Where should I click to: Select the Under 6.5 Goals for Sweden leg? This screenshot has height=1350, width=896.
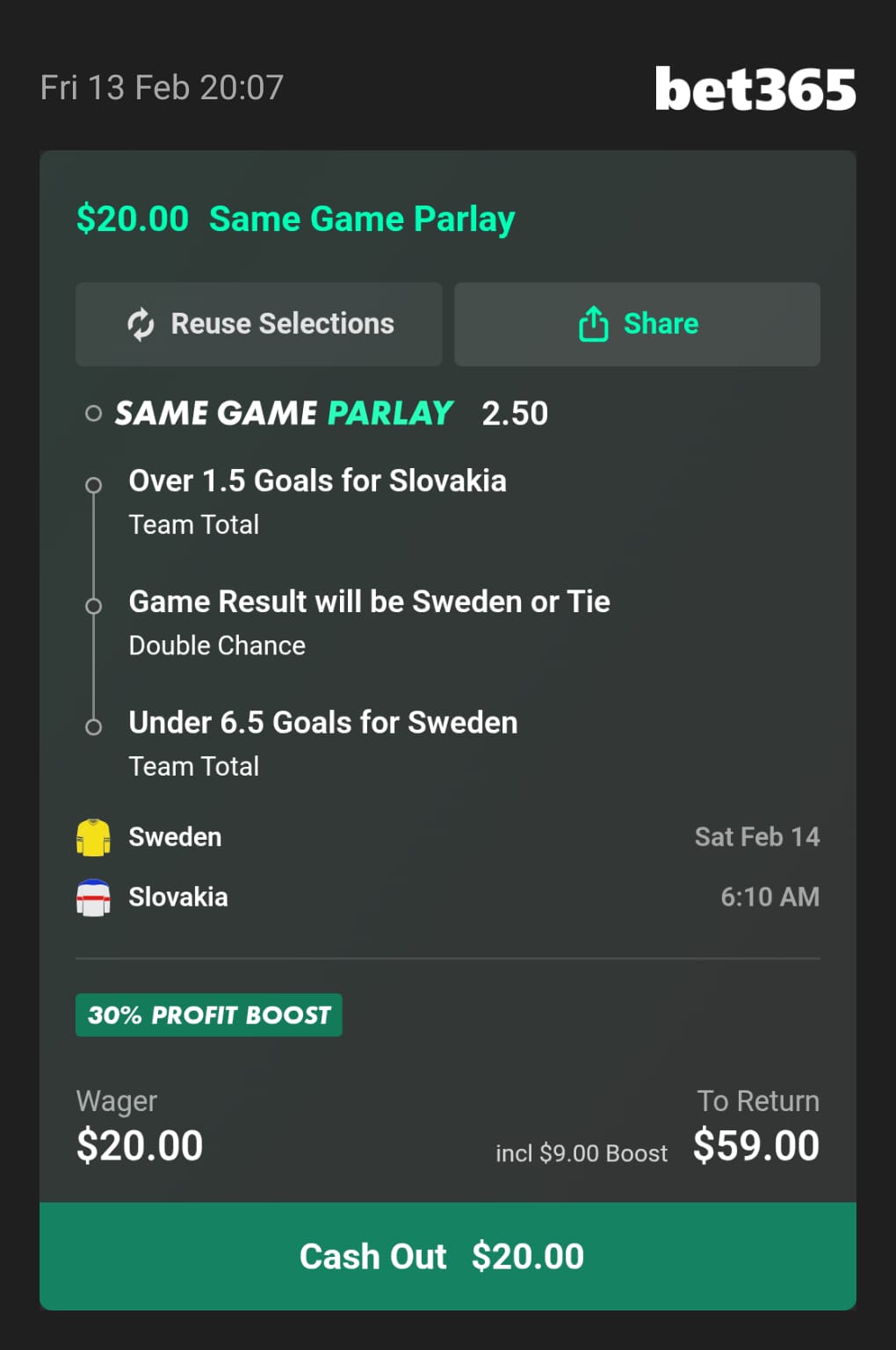tap(322, 723)
